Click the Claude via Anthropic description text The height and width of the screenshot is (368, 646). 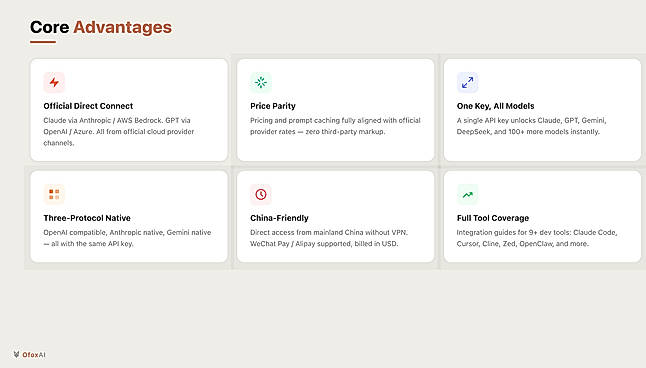119,131
